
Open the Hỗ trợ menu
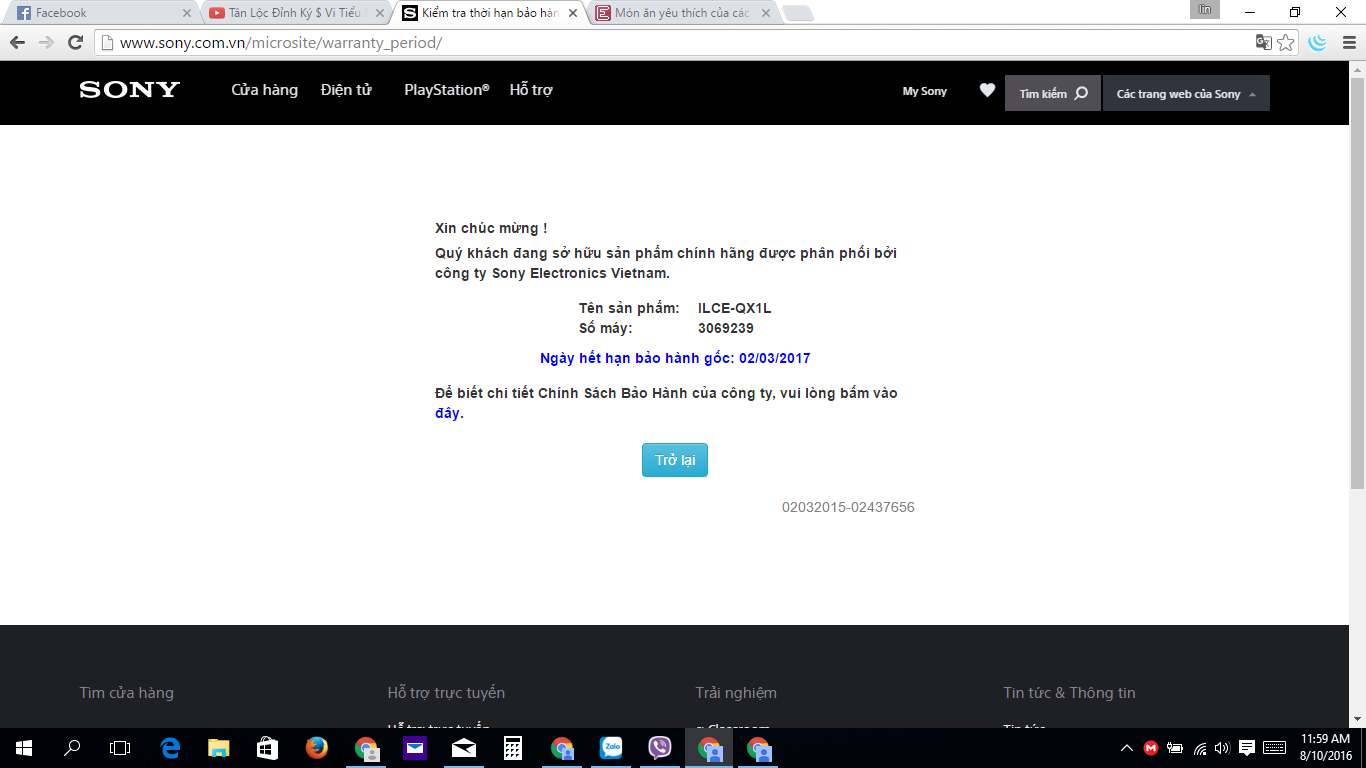531,90
